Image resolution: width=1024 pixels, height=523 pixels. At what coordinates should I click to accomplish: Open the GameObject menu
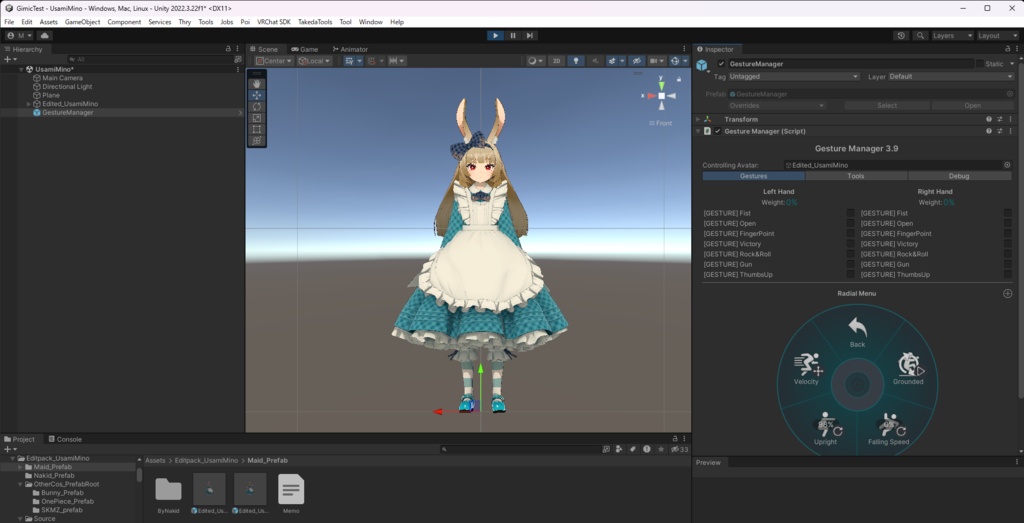(x=82, y=22)
